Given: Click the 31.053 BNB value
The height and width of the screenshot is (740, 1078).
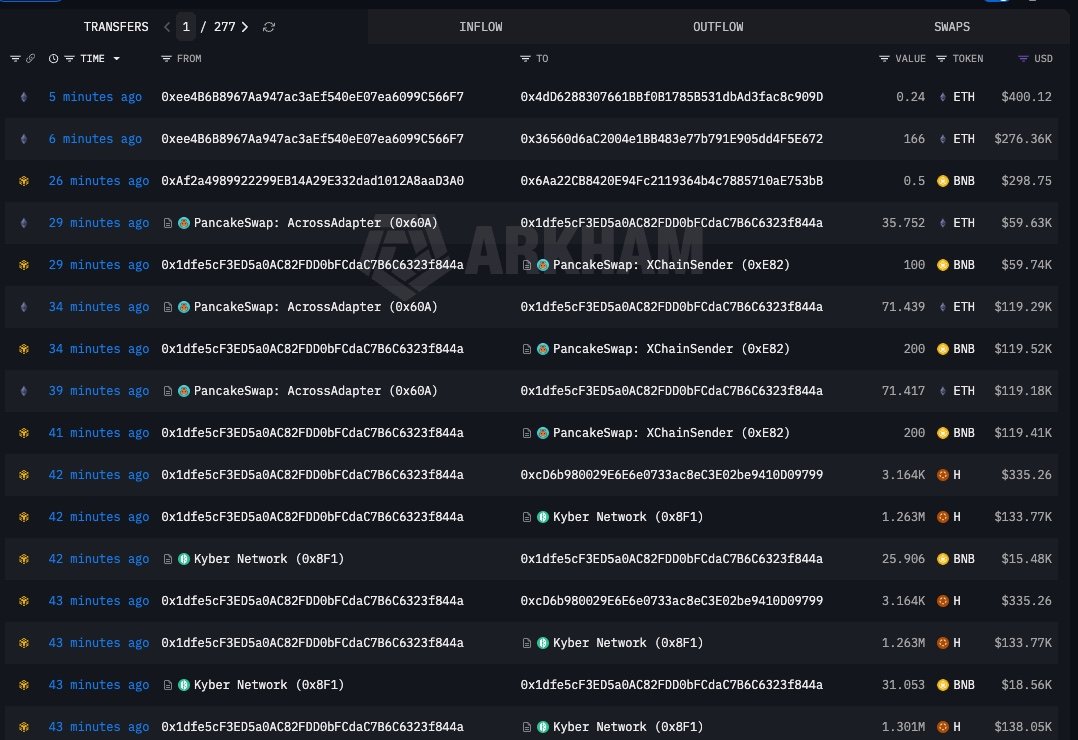Looking at the screenshot, I should [903, 684].
